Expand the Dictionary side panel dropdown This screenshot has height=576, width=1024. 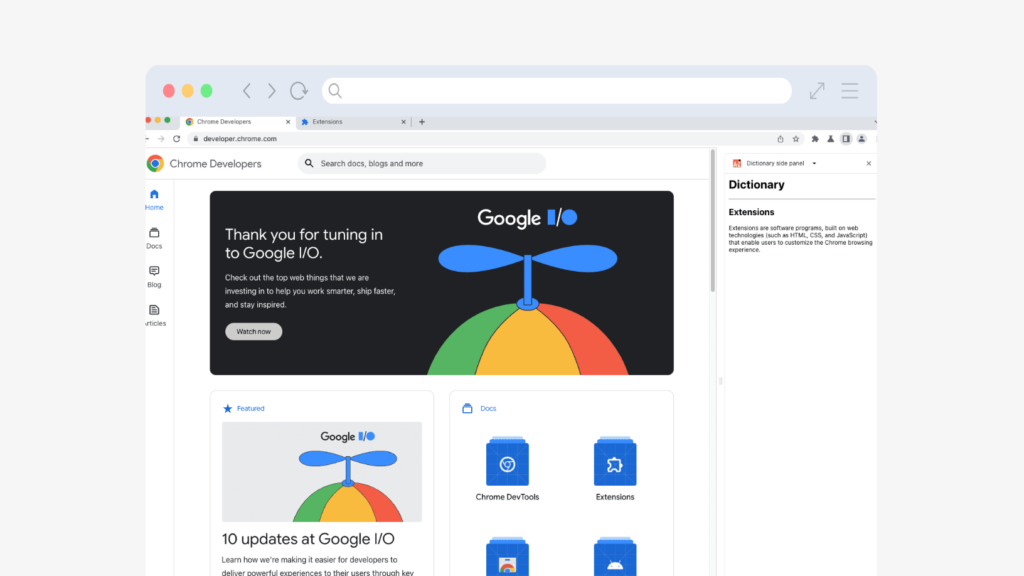[814, 163]
